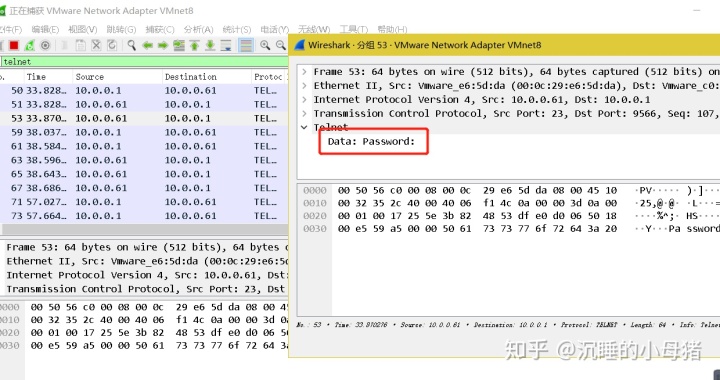Go back to the previous packet arrow
720x380 pixels.
pos(147,45)
